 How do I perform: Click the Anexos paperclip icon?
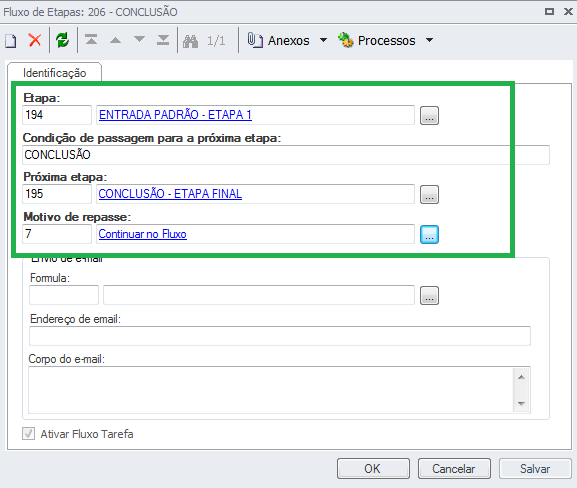pos(255,40)
